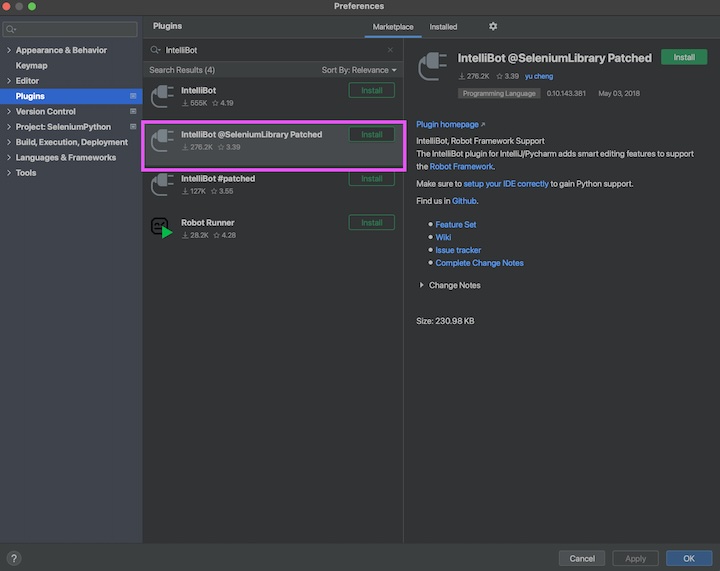Open the Plugin homepage link

tap(447, 125)
